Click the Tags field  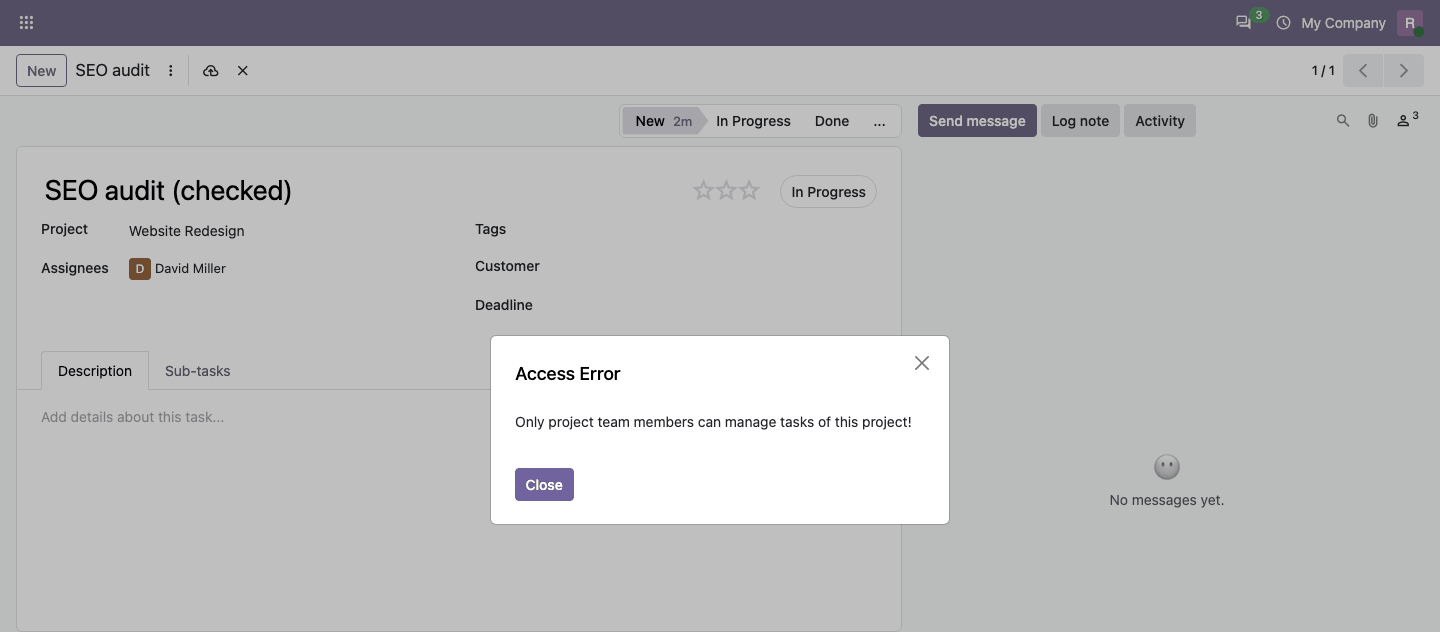point(718,230)
